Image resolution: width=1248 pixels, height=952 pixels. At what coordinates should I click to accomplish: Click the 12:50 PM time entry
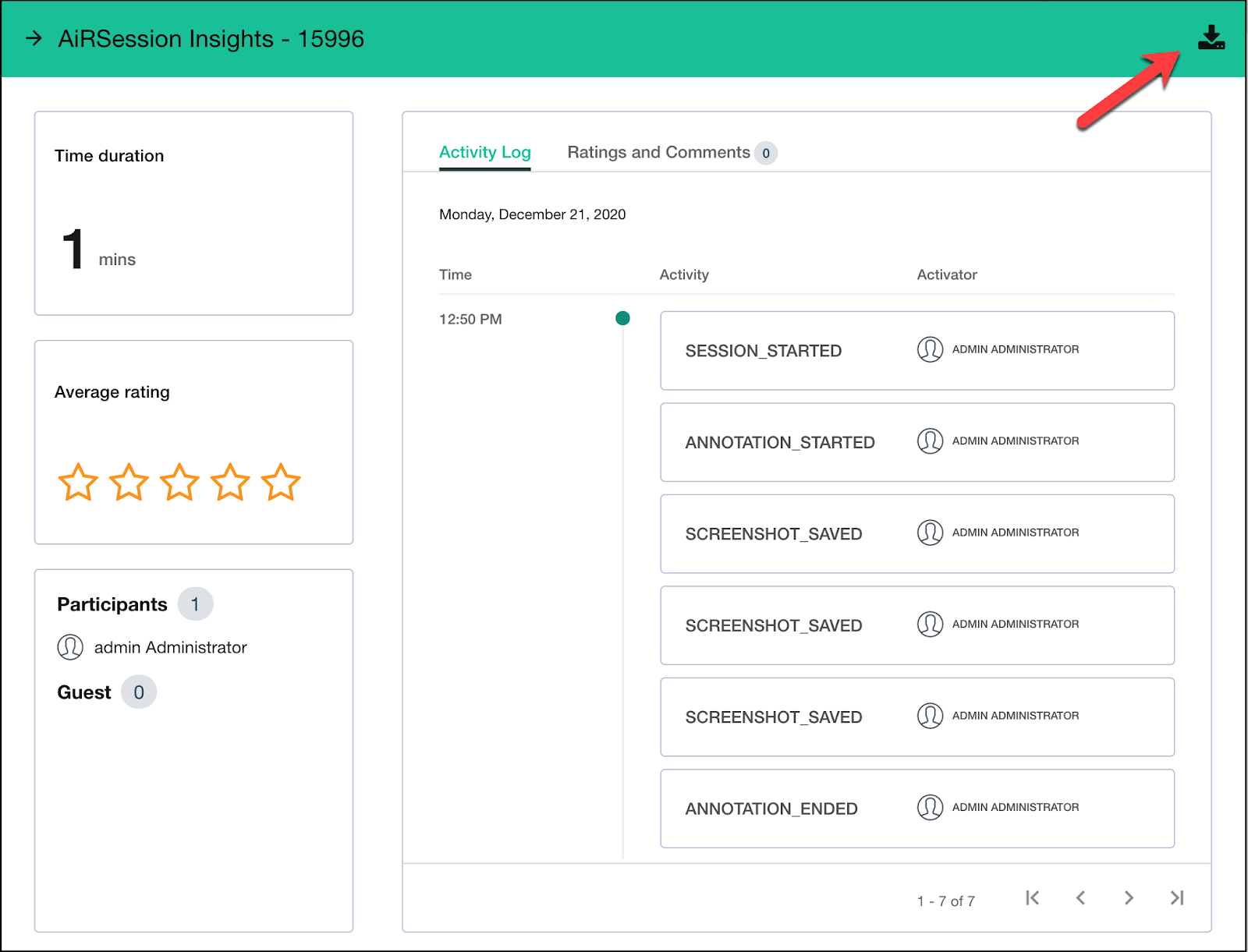470,319
